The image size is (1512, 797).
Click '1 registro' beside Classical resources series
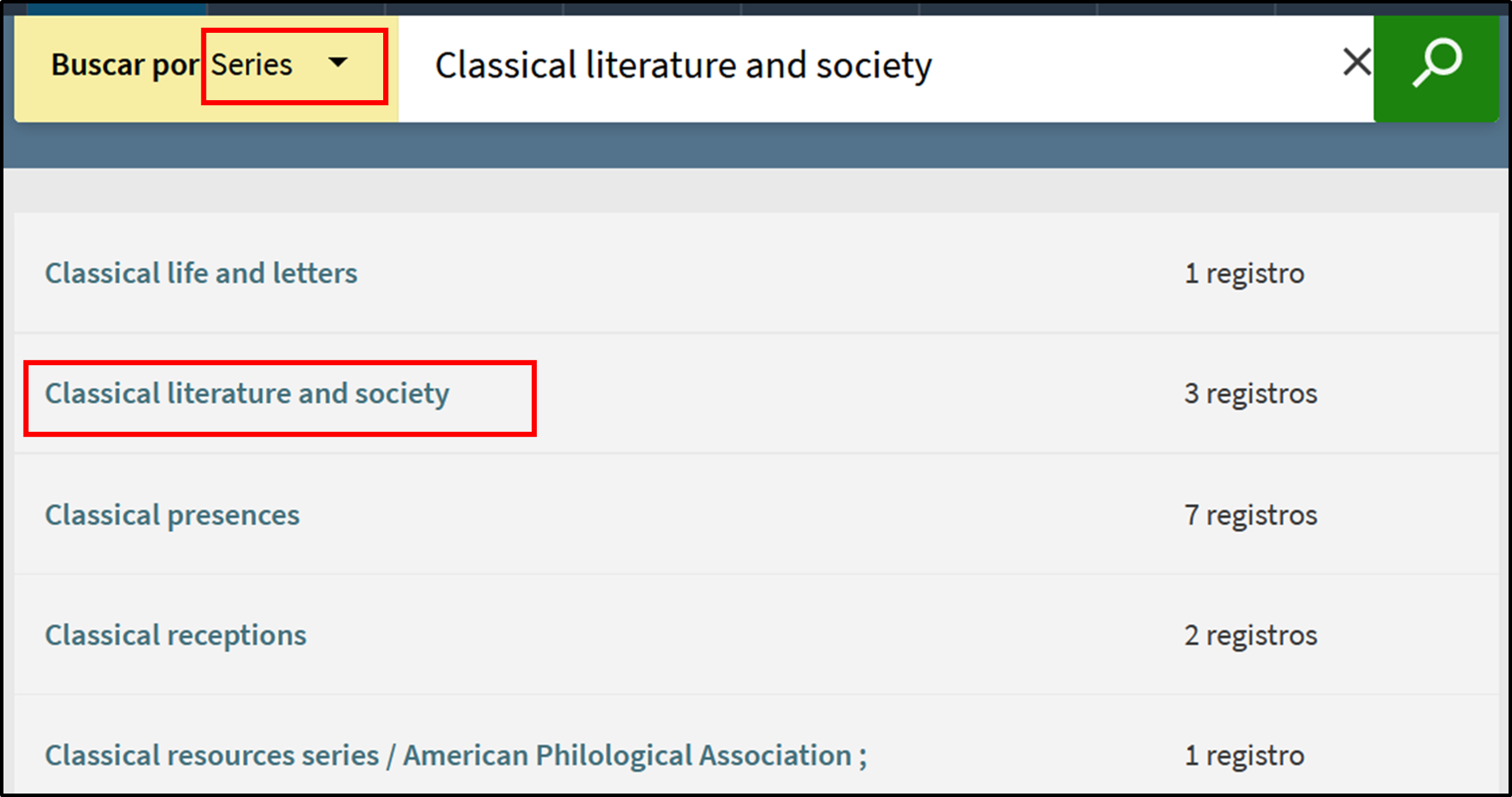tap(1243, 755)
